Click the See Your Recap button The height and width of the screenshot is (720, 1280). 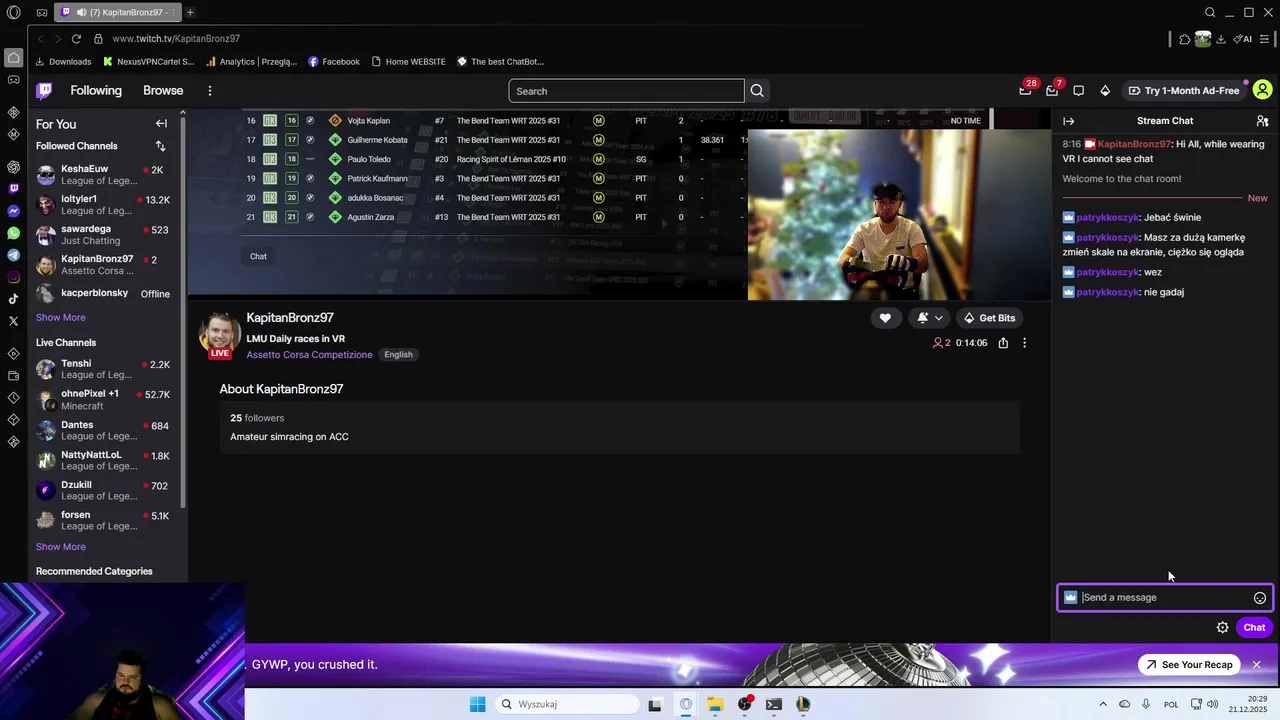coord(1189,665)
